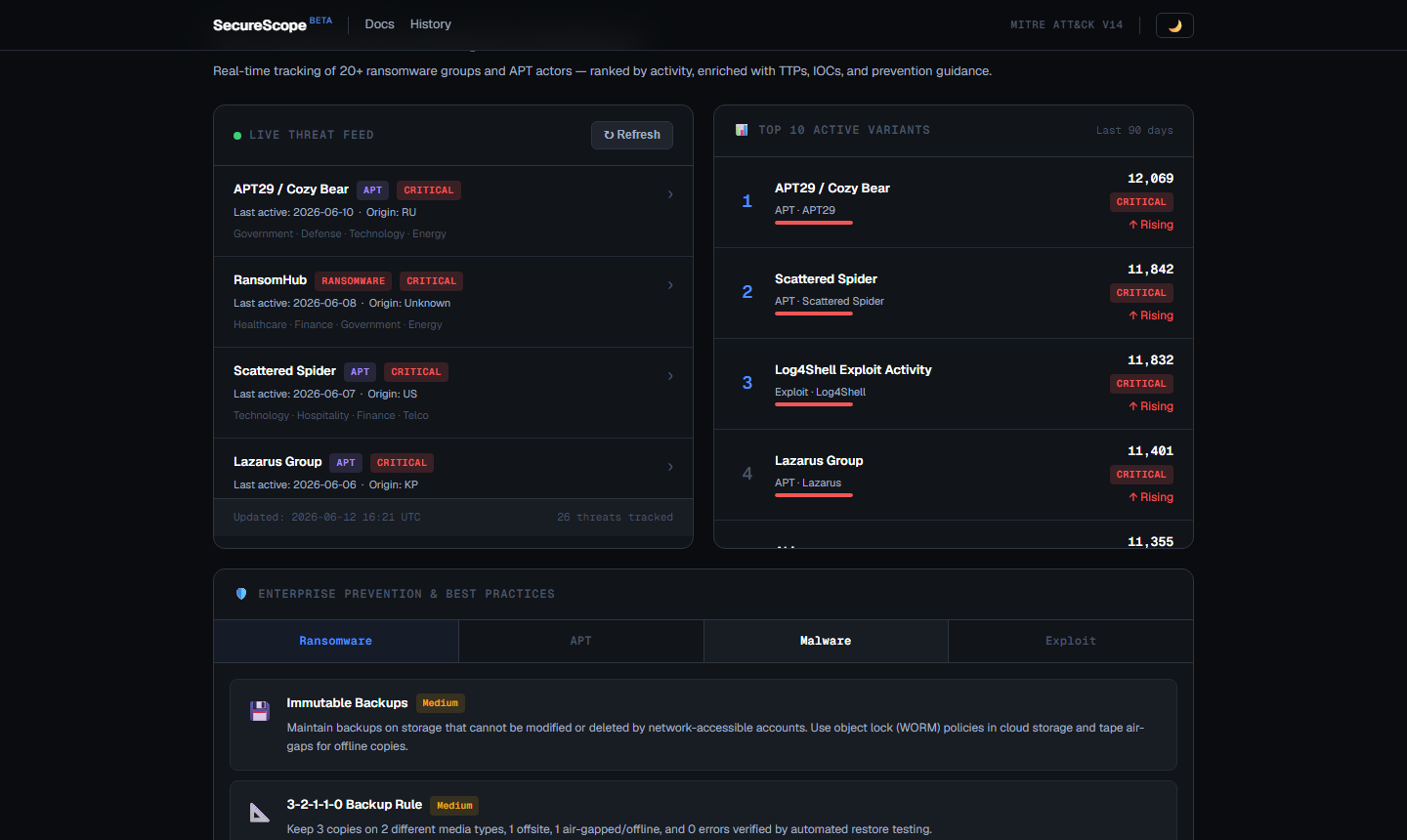Click the rank 1 number badge

(747, 201)
